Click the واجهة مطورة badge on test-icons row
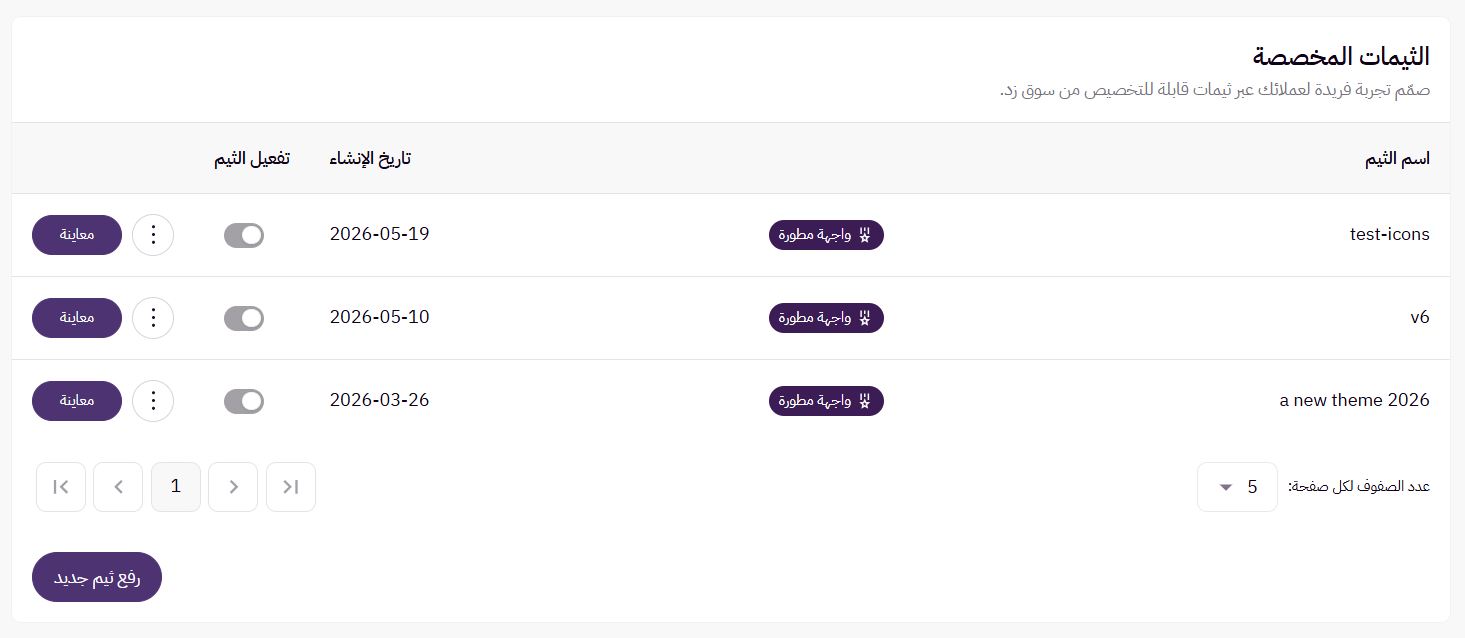1465x638 pixels. [x=827, y=235]
